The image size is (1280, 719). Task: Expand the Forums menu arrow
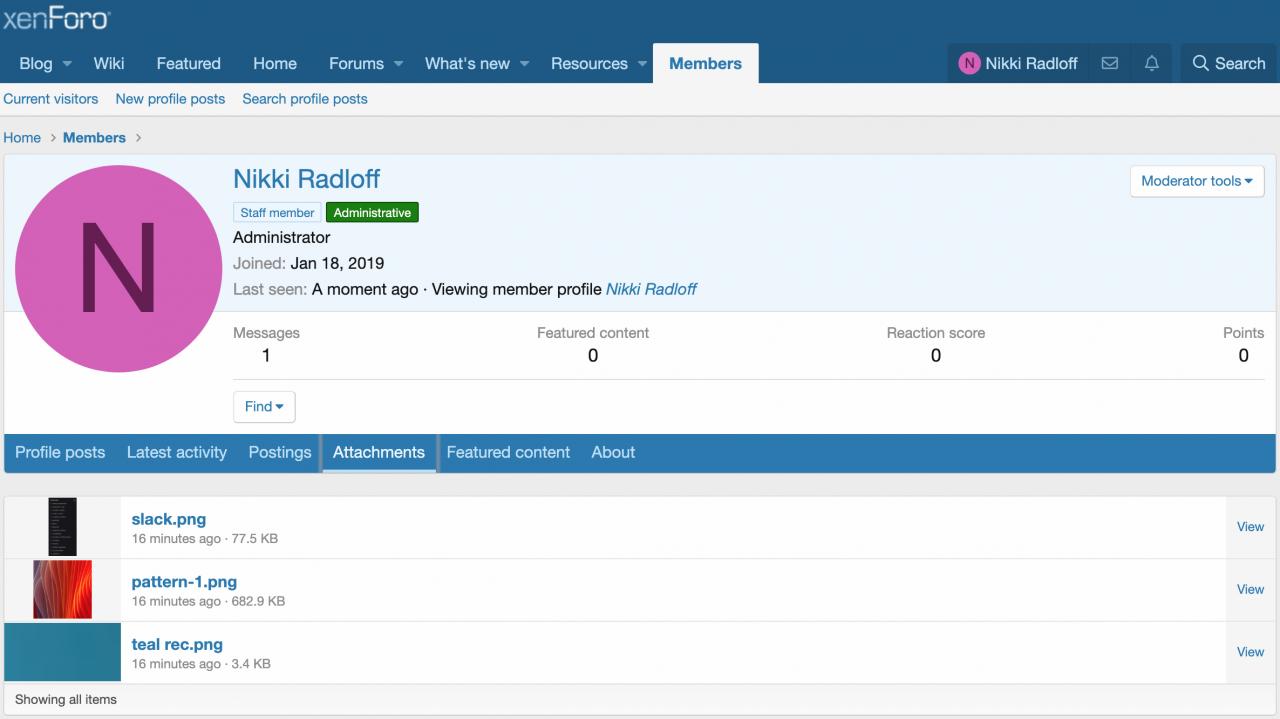point(398,64)
